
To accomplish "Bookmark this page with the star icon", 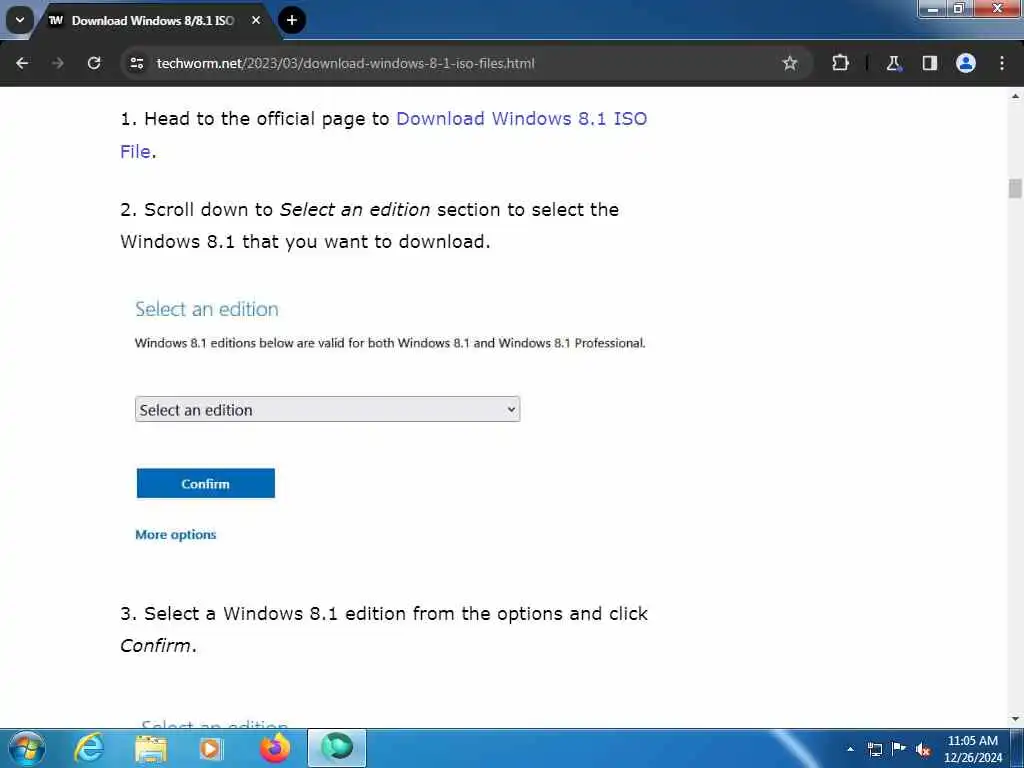I will coord(790,63).
